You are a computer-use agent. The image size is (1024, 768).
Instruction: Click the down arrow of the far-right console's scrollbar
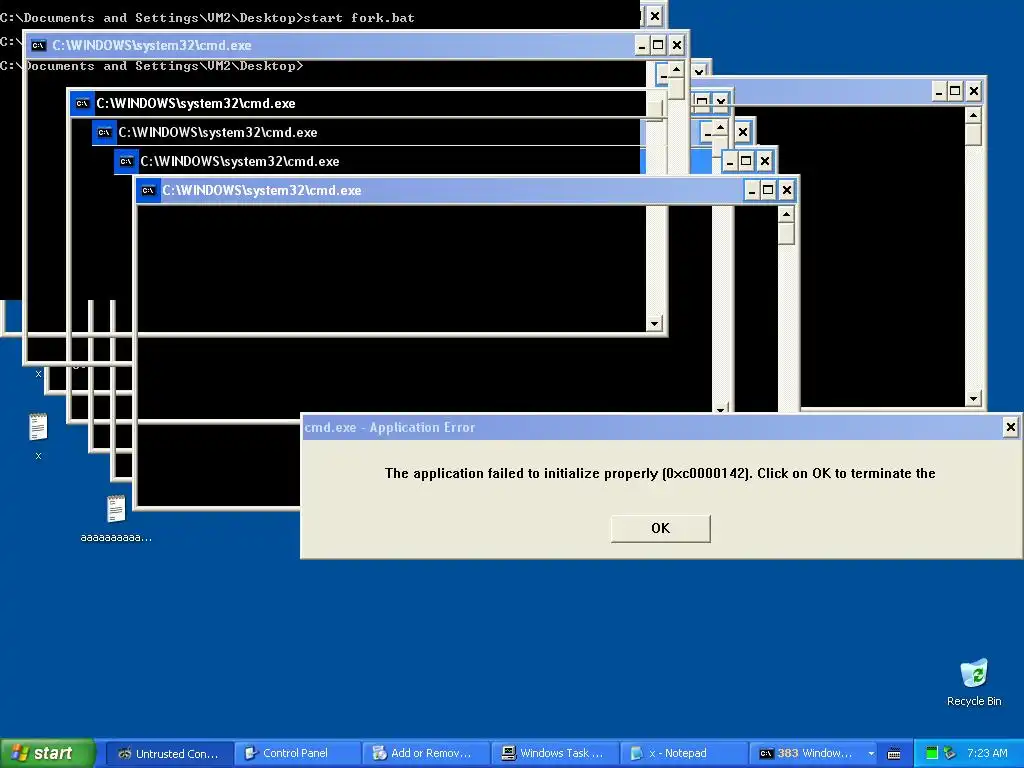pyautogui.click(x=973, y=398)
